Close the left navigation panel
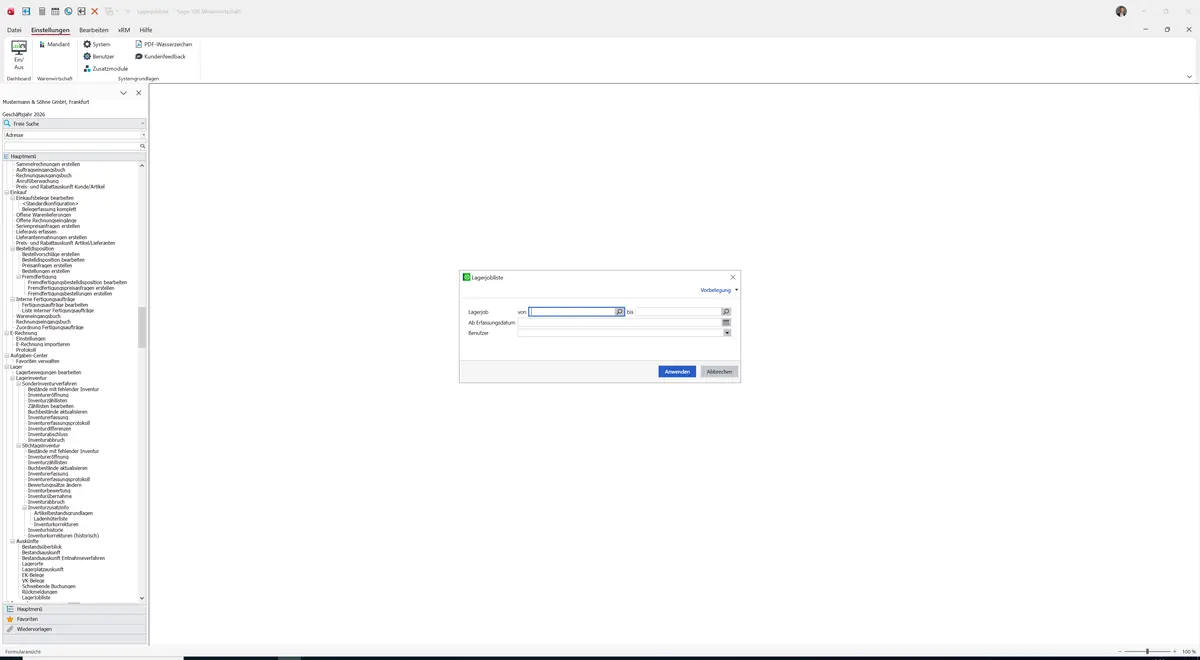 139,93
